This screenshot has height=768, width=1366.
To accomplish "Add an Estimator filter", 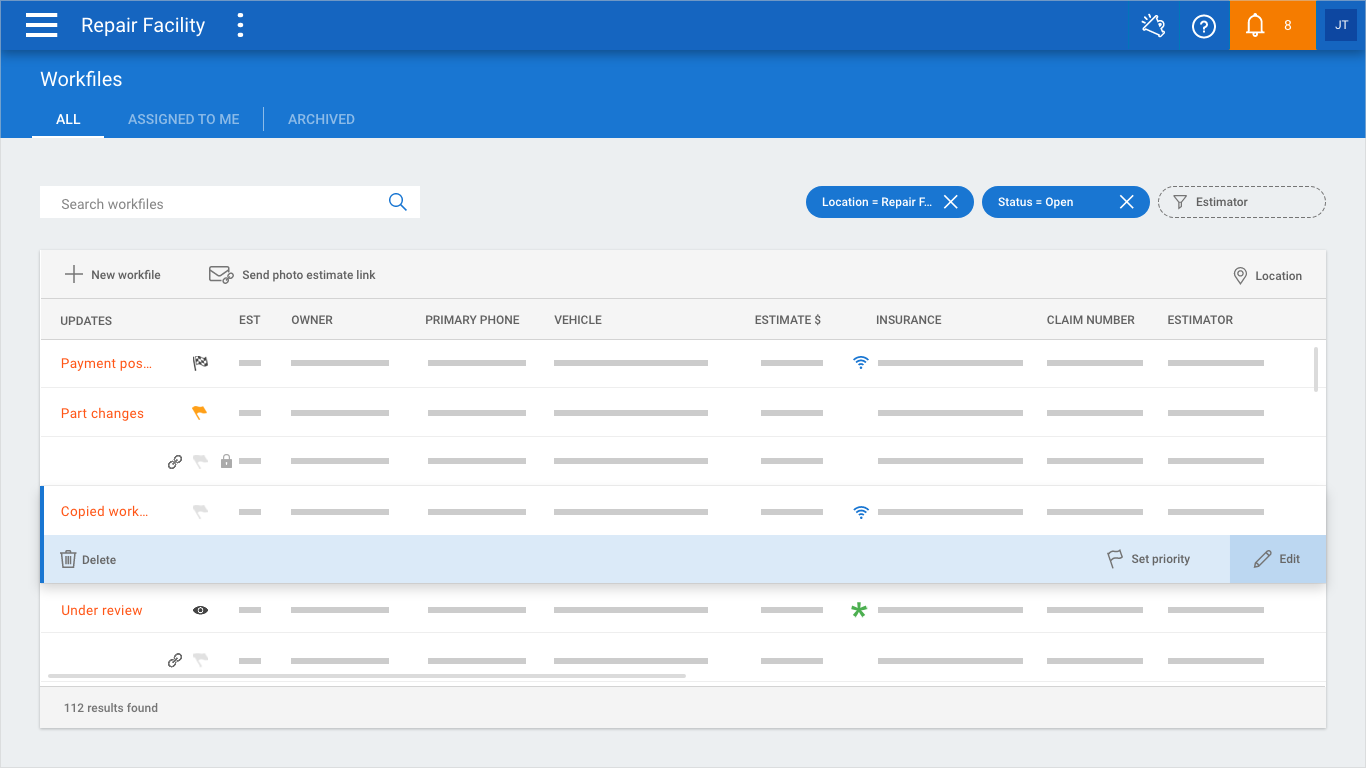I will click(x=1242, y=202).
